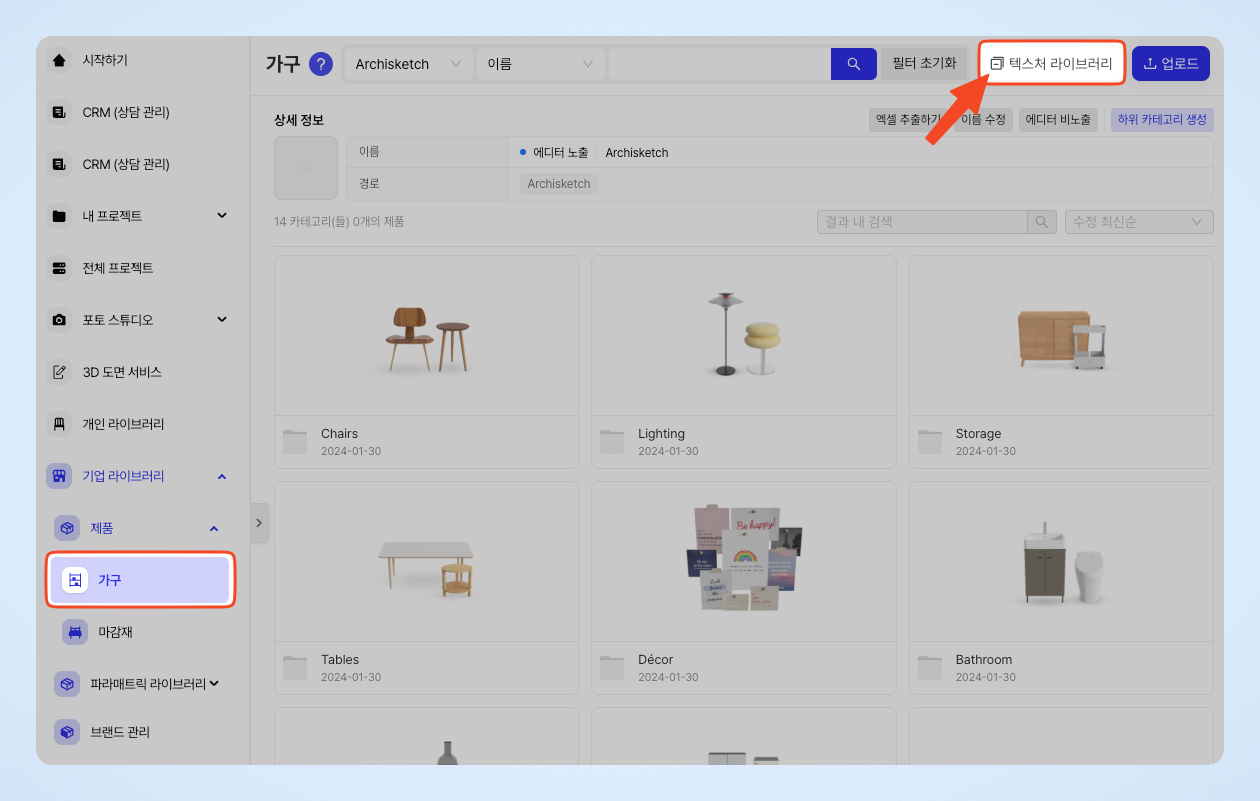The width and height of the screenshot is (1260, 801).
Task: Open the 텍스처 라이브러리 button
Action: click(x=1051, y=63)
